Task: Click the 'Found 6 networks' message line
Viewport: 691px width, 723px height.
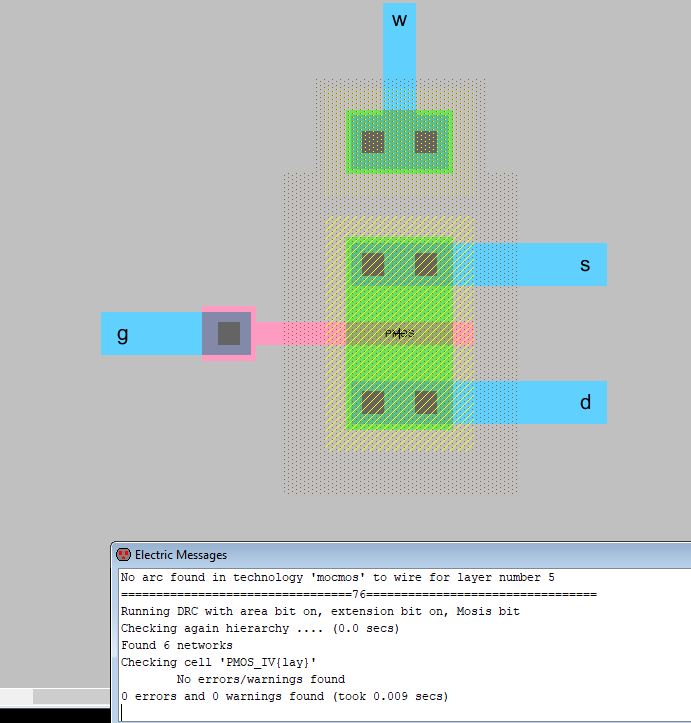Action: pyautogui.click(x=177, y=645)
